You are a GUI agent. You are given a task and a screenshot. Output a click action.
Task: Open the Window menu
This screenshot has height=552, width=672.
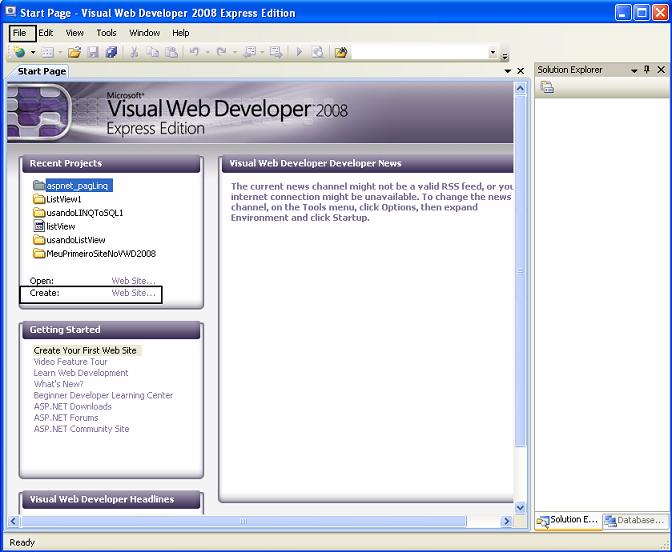point(144,33)
